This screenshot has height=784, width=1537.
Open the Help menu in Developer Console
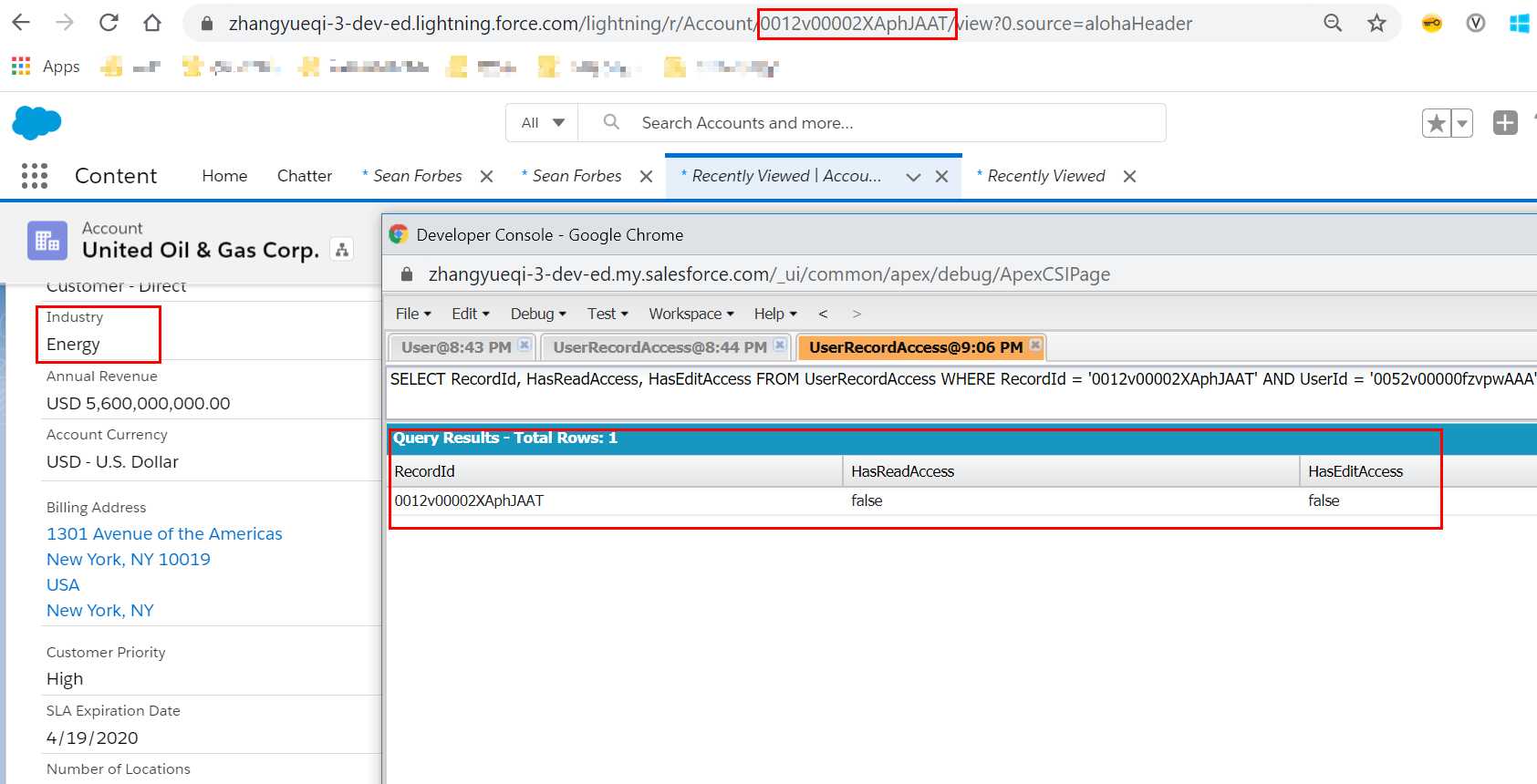coord(775,314)
